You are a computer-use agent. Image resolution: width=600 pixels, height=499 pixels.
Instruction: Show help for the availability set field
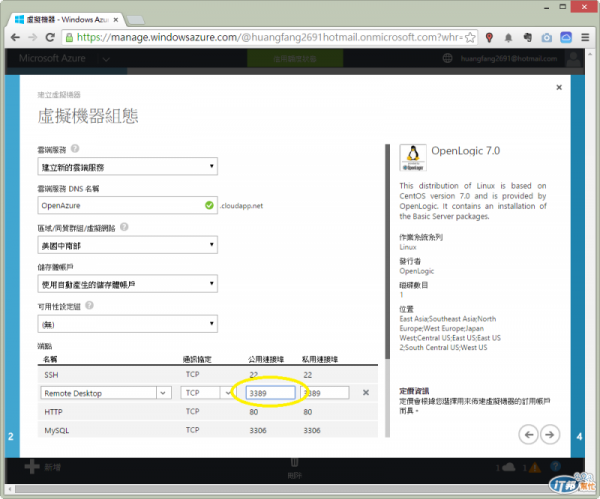coord(89,305)
